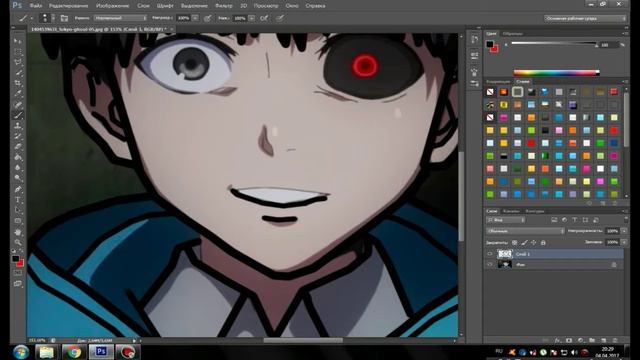Open the Редактирование menu
The height and width of the screenshot is (360, 640).
click(x=68, y=6)
